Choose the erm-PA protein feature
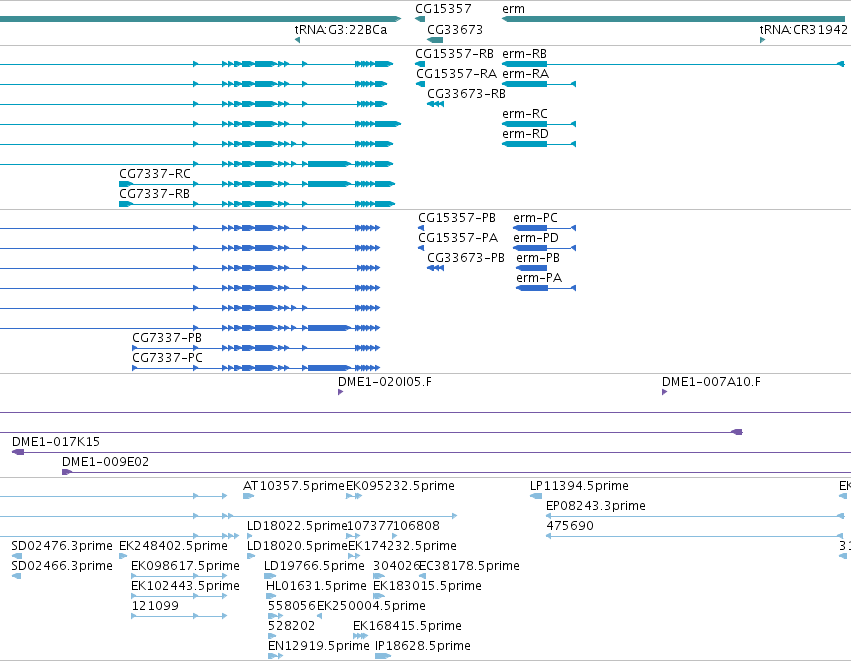 (546, 288)
